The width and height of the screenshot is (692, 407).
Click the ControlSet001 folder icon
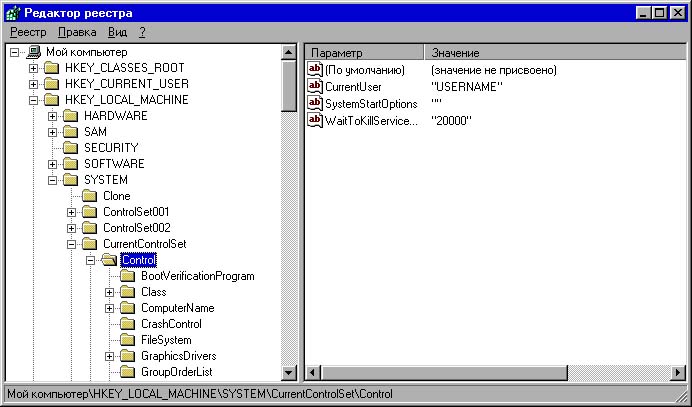[90, 212]
